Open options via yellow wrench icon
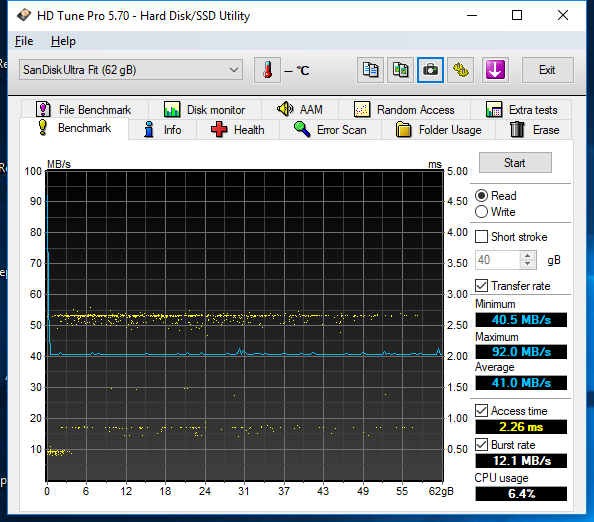 coord(460,70)
